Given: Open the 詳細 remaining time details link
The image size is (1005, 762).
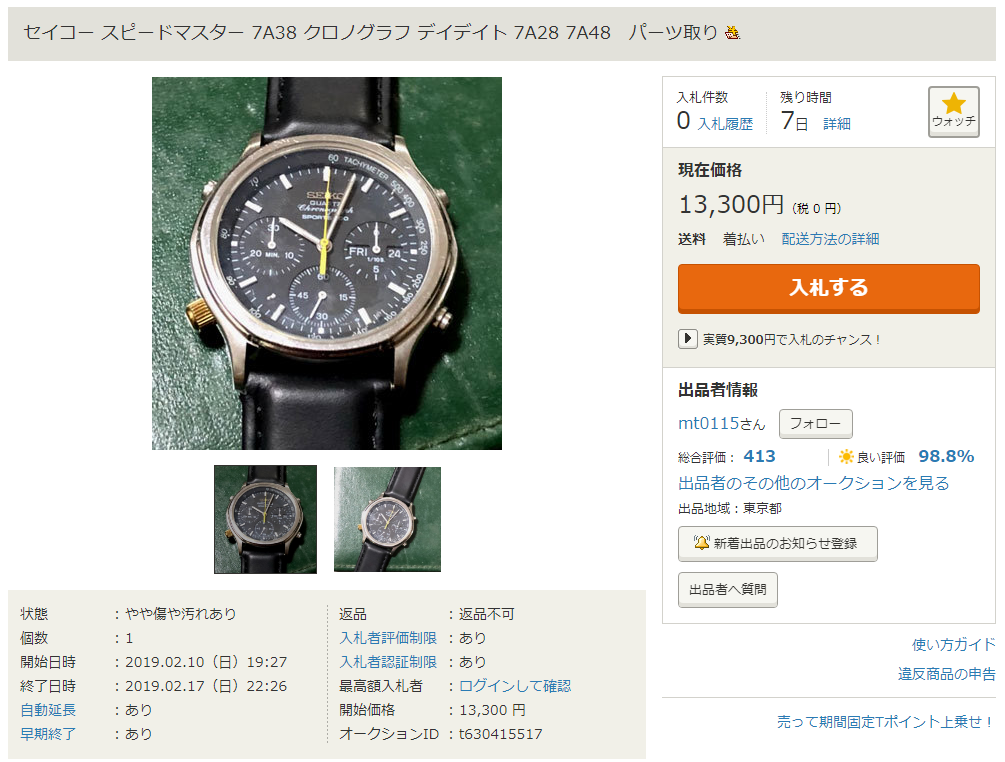Looking at the screenshot, I should tap(836, 124).
